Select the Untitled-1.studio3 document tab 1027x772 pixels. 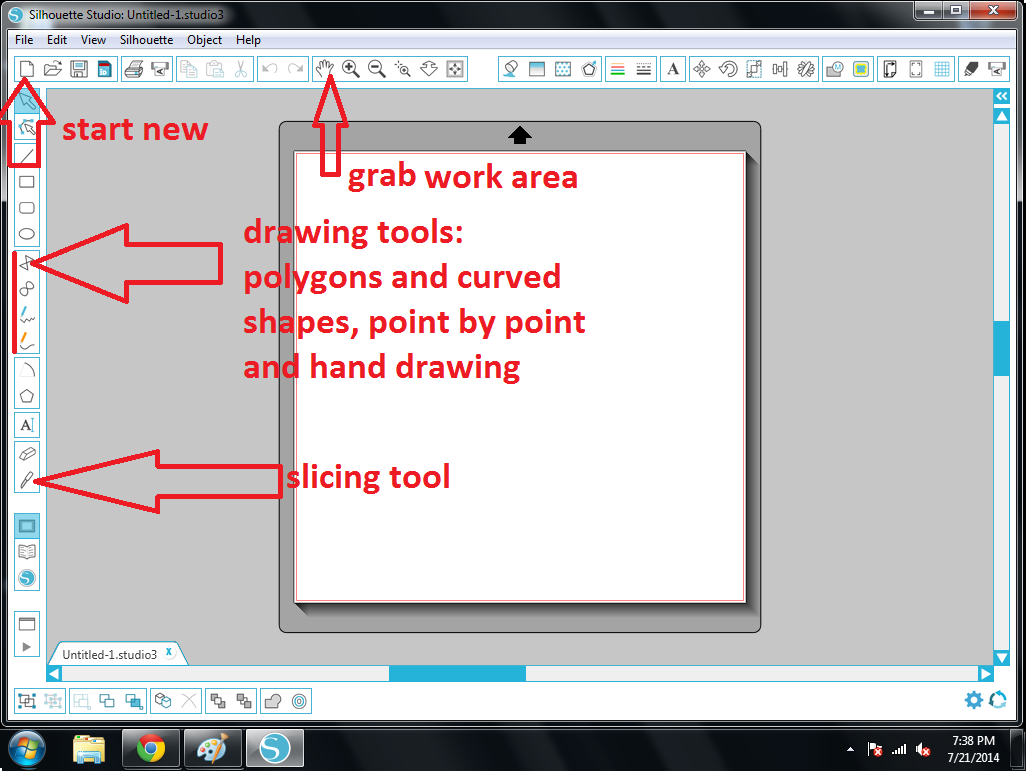tap(109, 654)
